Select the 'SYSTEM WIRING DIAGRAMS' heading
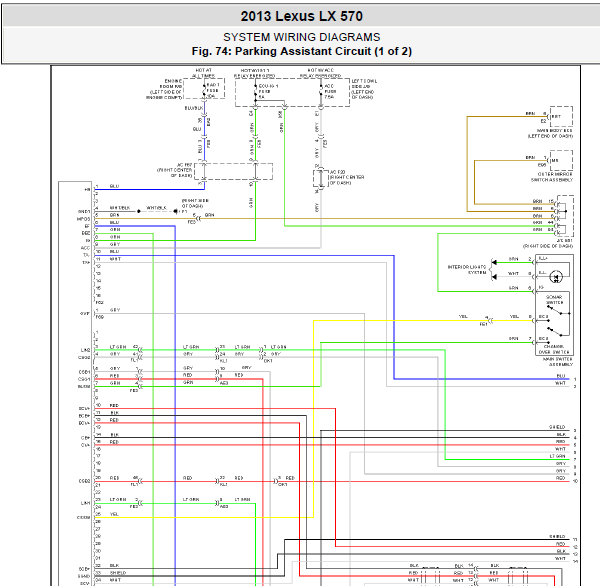The image size is (600, 586). point(302,37)
